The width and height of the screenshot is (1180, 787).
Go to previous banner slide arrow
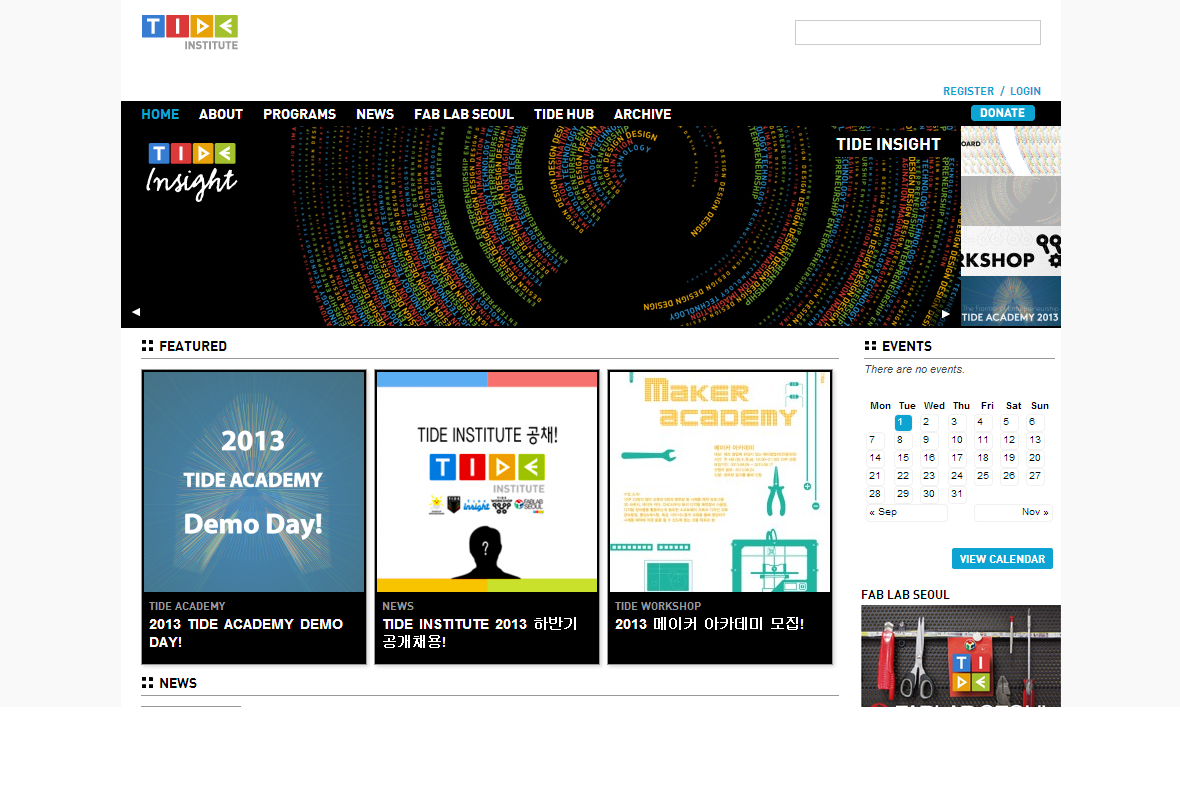coord(136,311)
